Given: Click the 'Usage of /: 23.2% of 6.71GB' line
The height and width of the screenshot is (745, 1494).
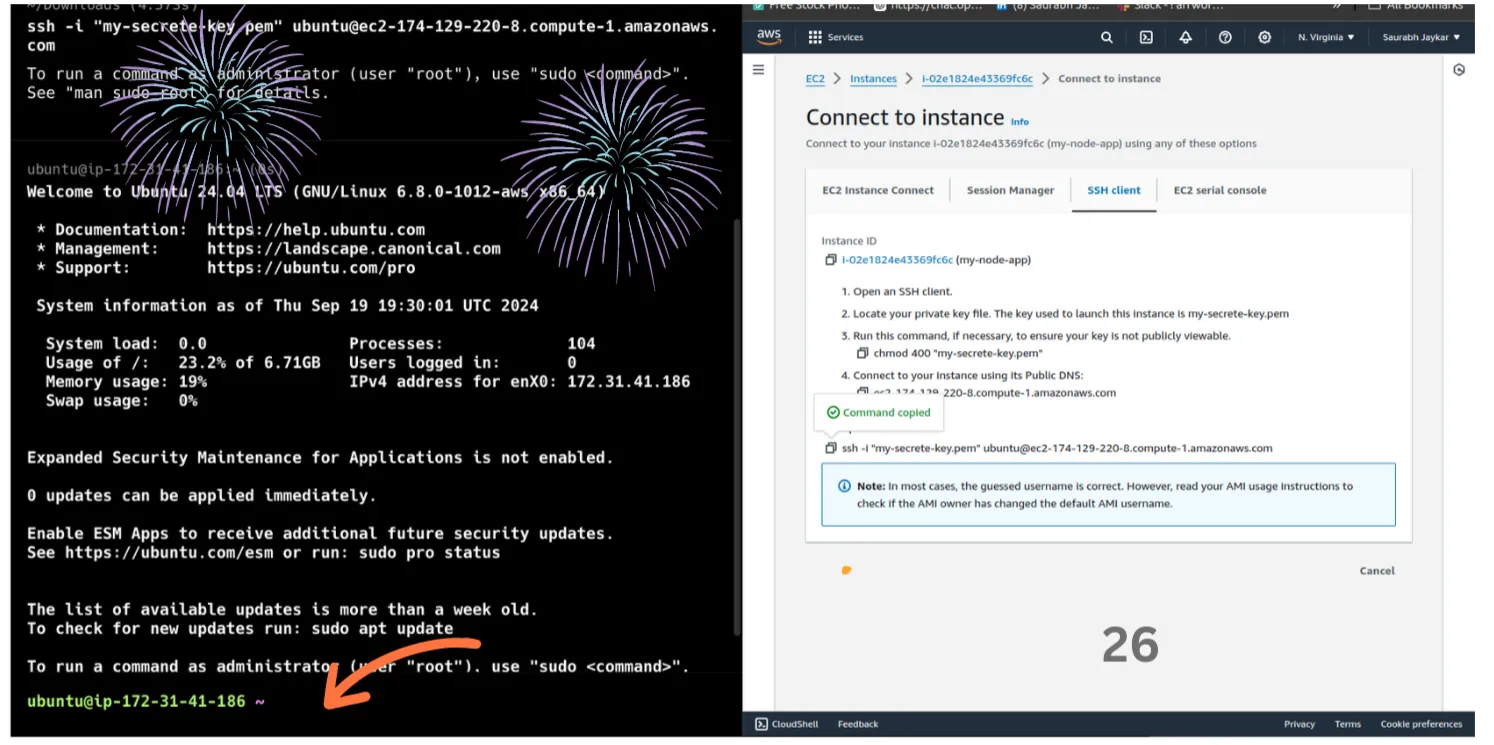Looking at the screenshot, I should [183, 363].
